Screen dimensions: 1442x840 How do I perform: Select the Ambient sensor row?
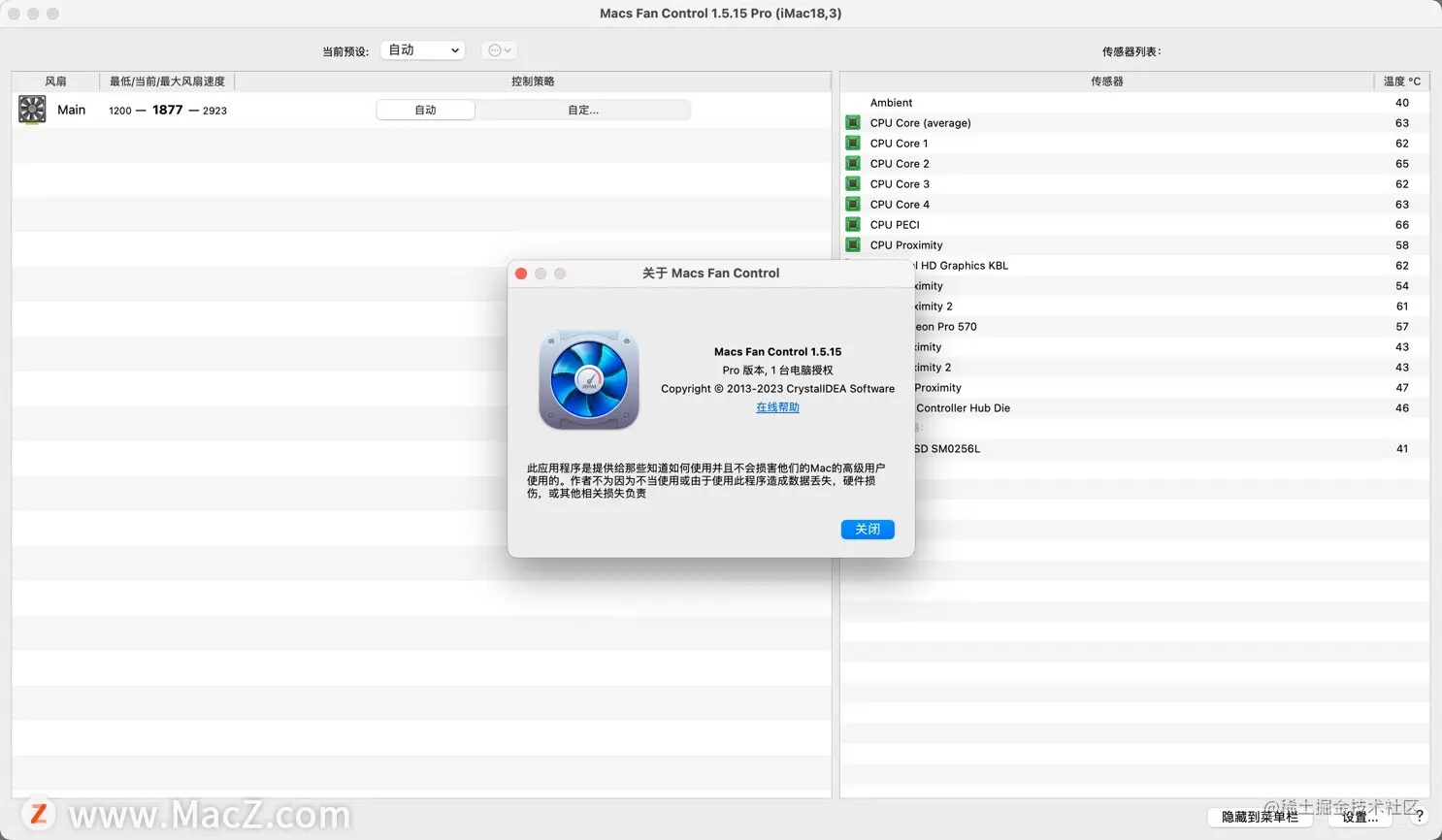[x=1134, y=103]
